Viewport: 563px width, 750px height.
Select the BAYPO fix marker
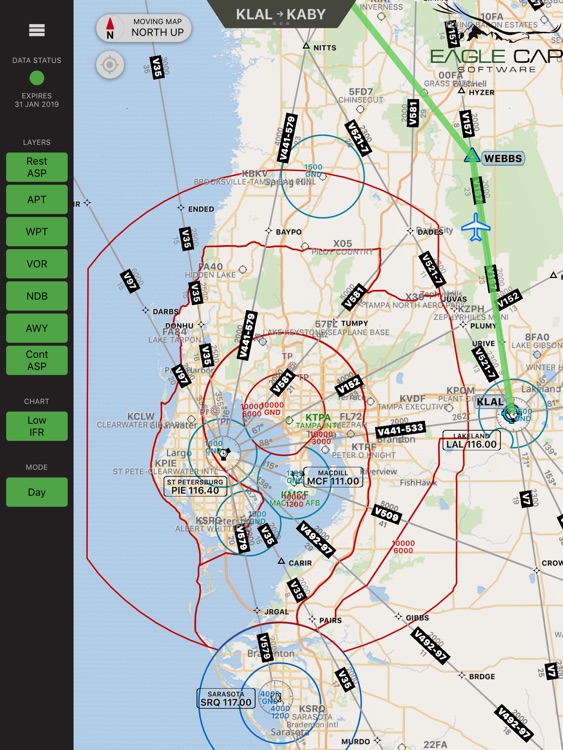pos(269,231)
